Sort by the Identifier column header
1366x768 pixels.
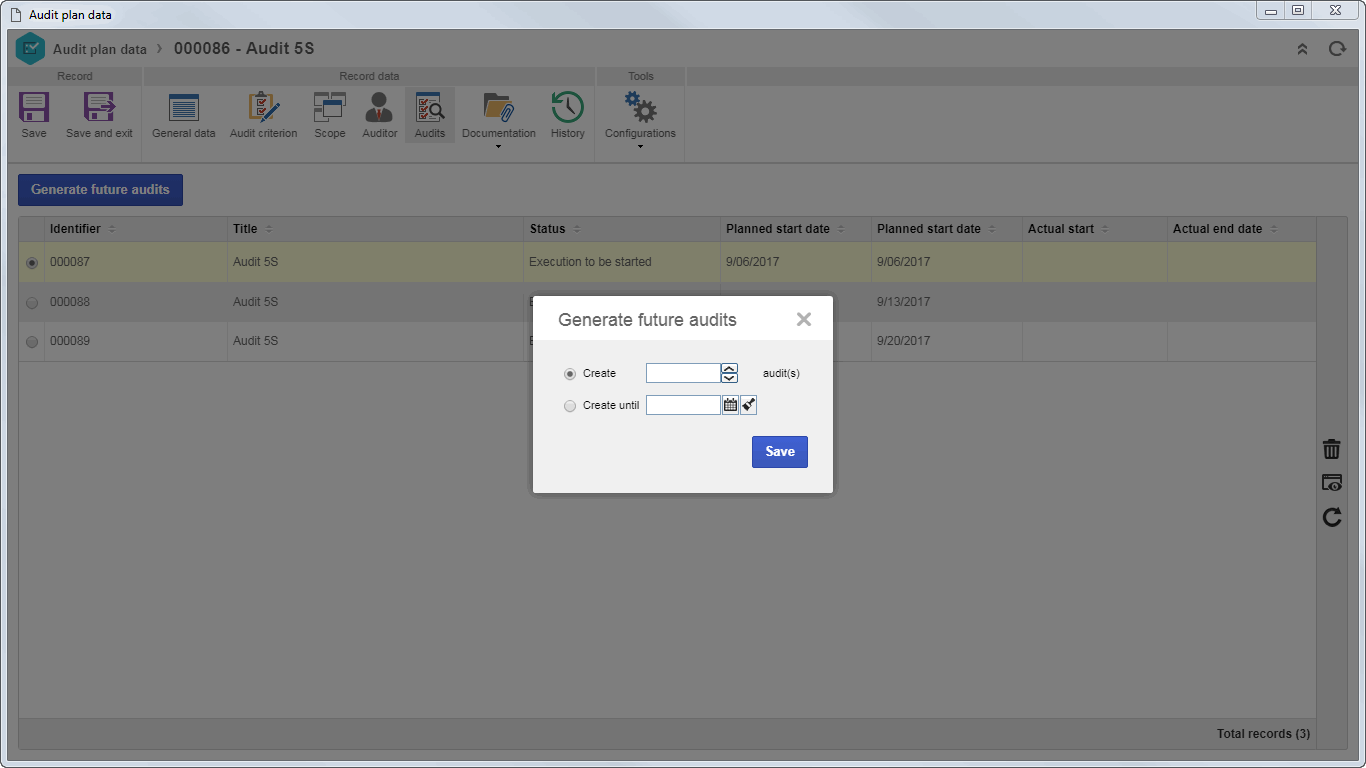point(76,229)
